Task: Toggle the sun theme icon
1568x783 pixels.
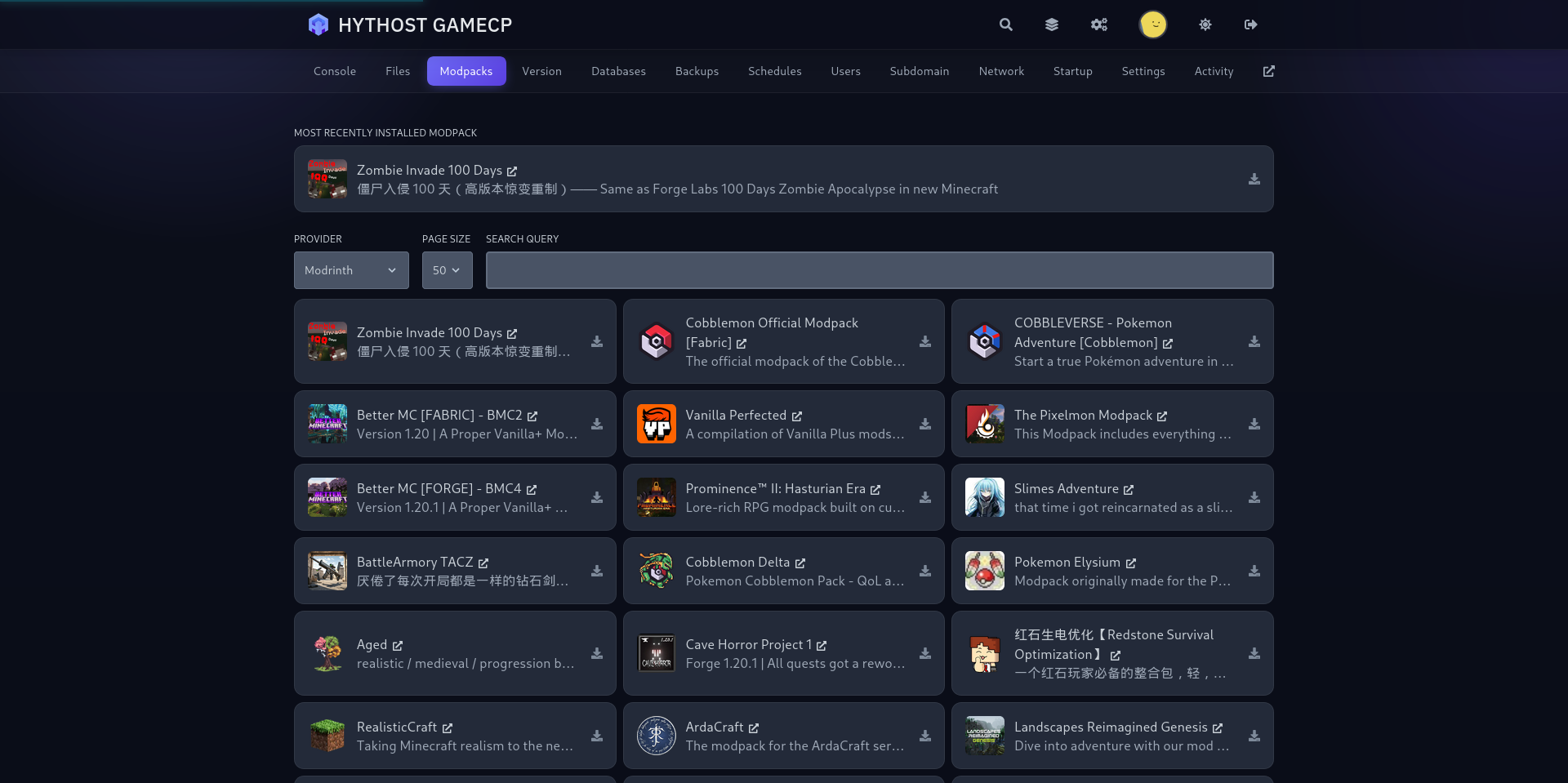Action: [1205, 24]
